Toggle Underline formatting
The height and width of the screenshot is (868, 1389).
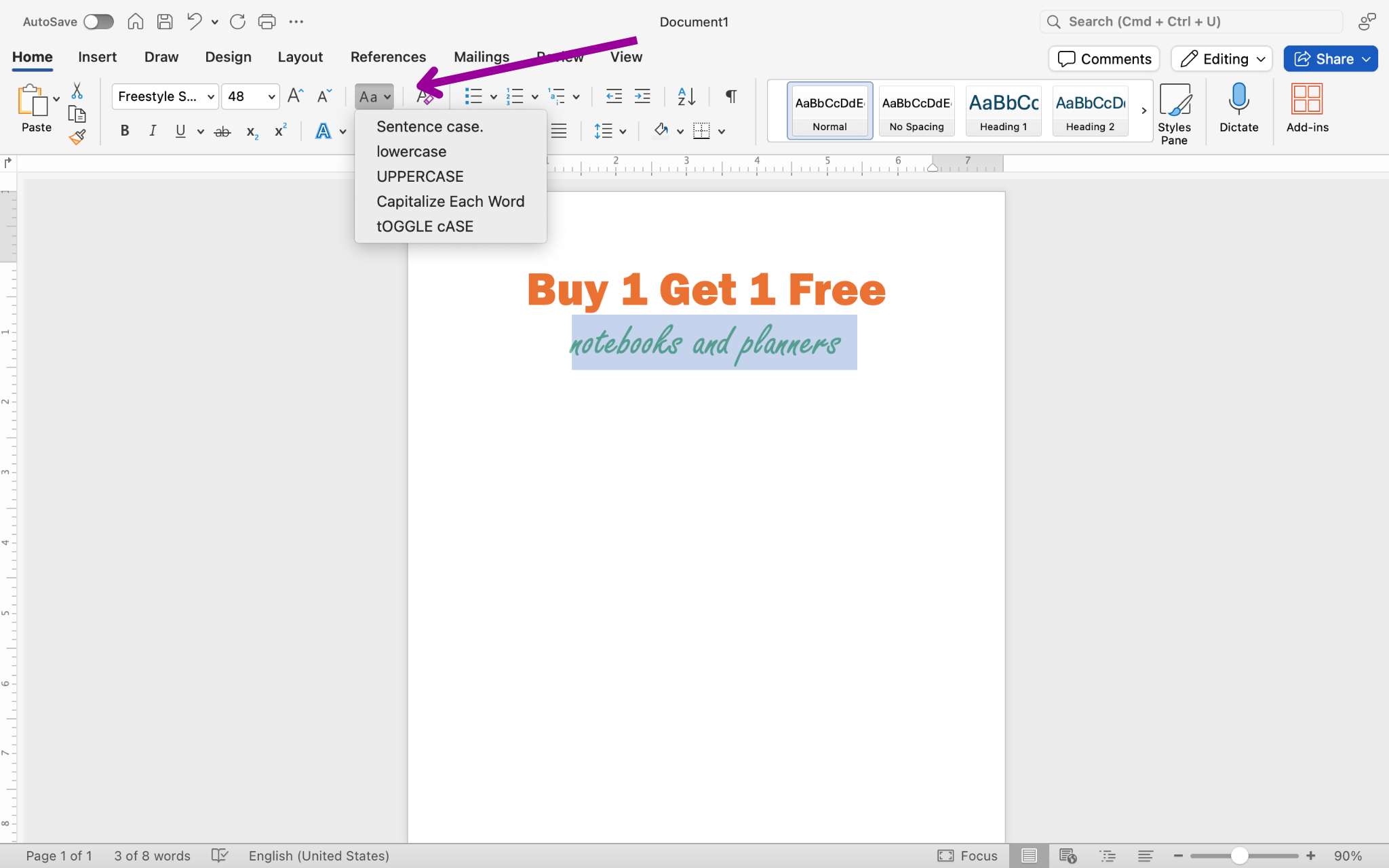pos(180,131)
